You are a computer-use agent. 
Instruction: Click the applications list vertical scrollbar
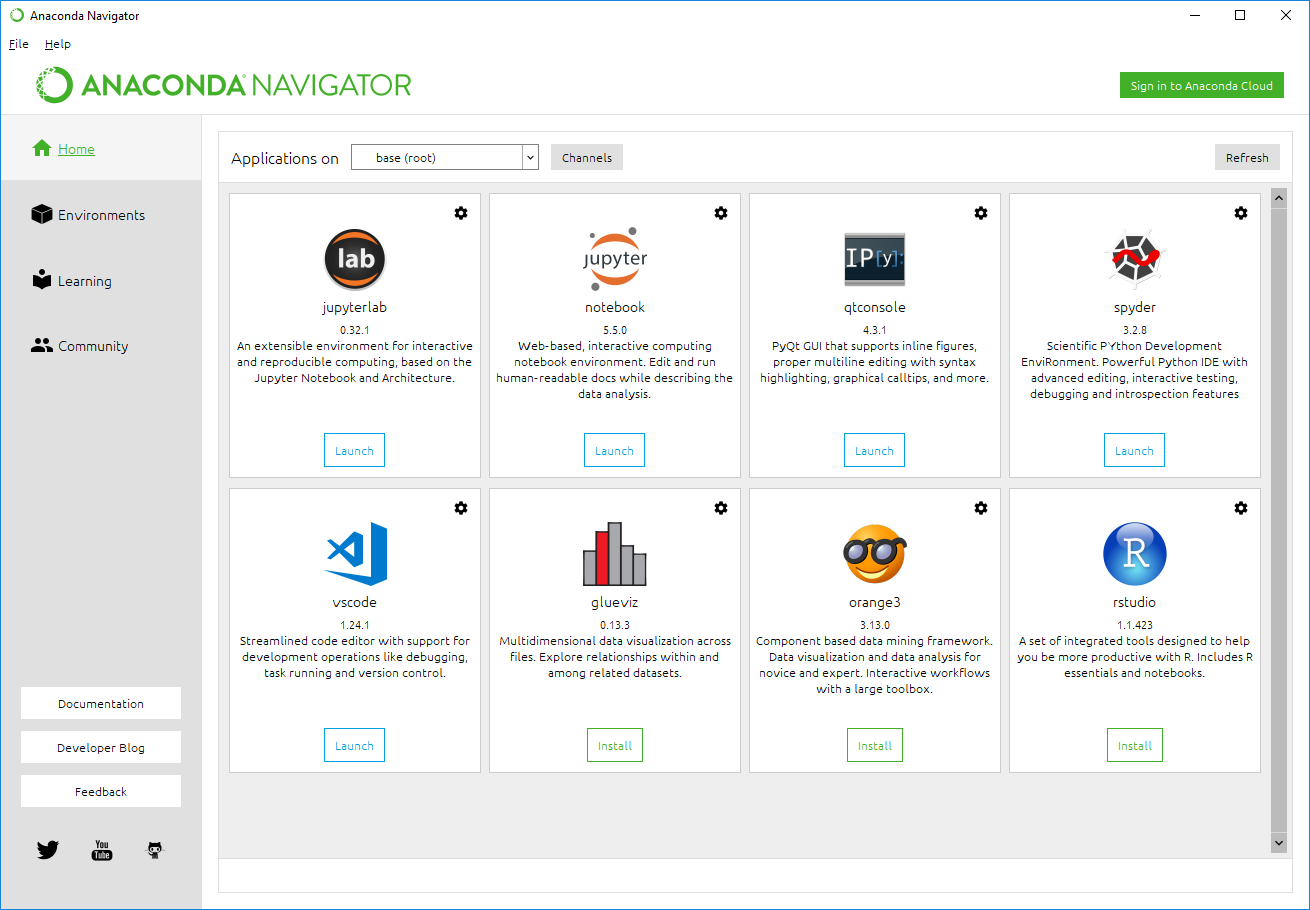1278,520
